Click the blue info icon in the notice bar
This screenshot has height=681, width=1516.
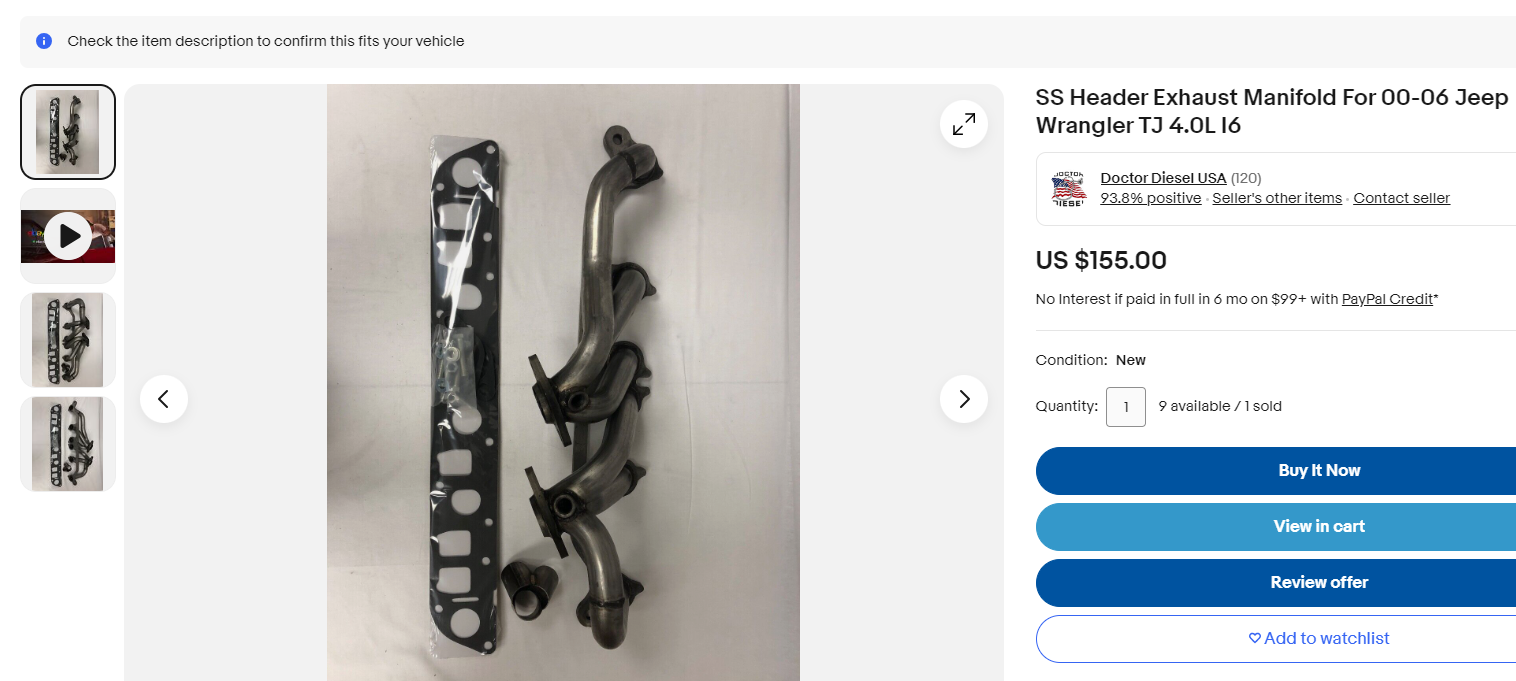tap(44, 41)
